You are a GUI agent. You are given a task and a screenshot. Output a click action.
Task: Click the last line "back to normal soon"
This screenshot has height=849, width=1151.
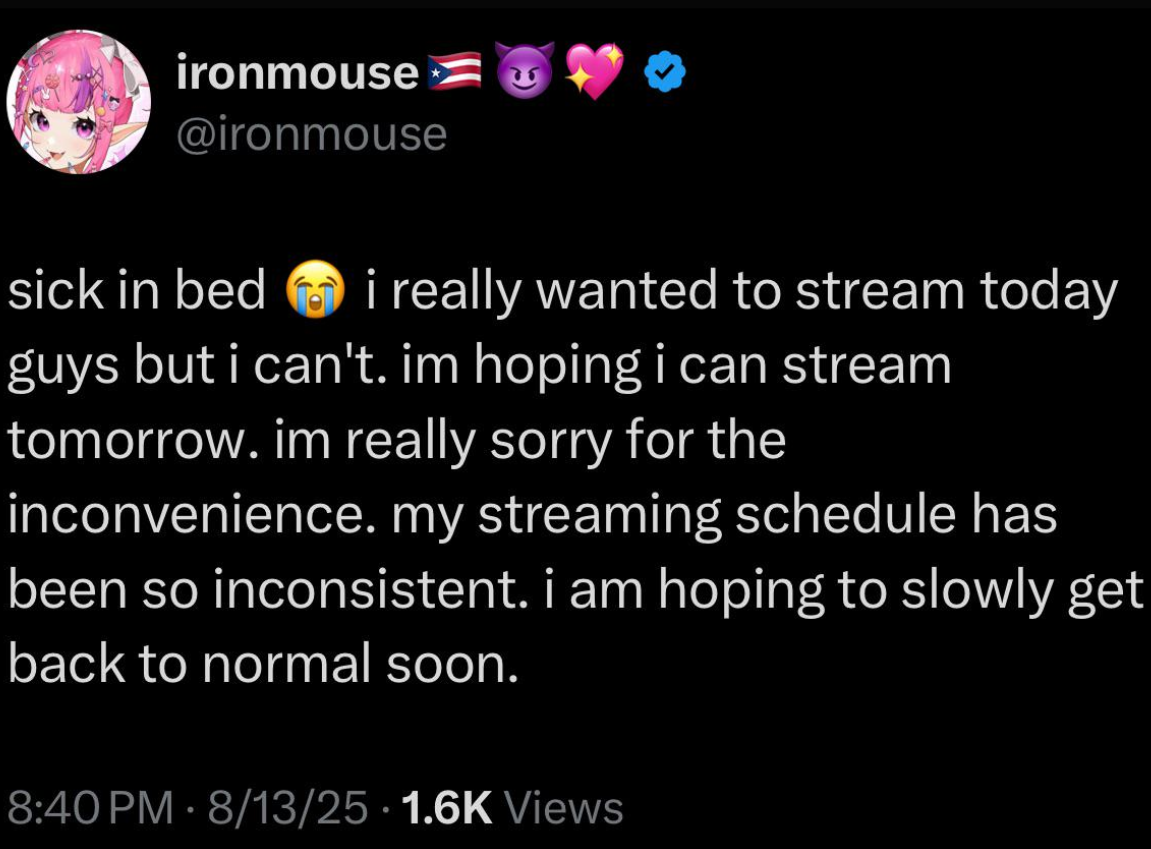coord(263,666)
